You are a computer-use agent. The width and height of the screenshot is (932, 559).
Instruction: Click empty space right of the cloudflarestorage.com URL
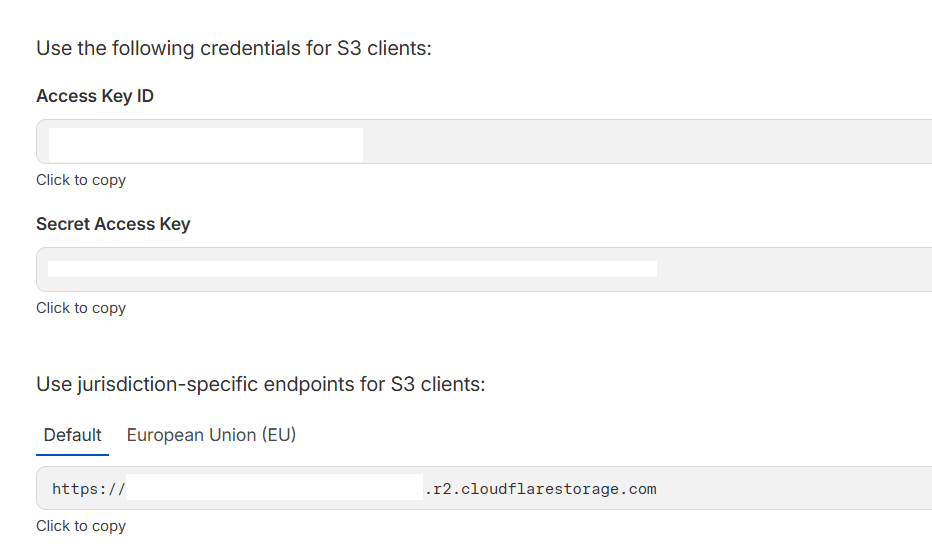point(790,489)
